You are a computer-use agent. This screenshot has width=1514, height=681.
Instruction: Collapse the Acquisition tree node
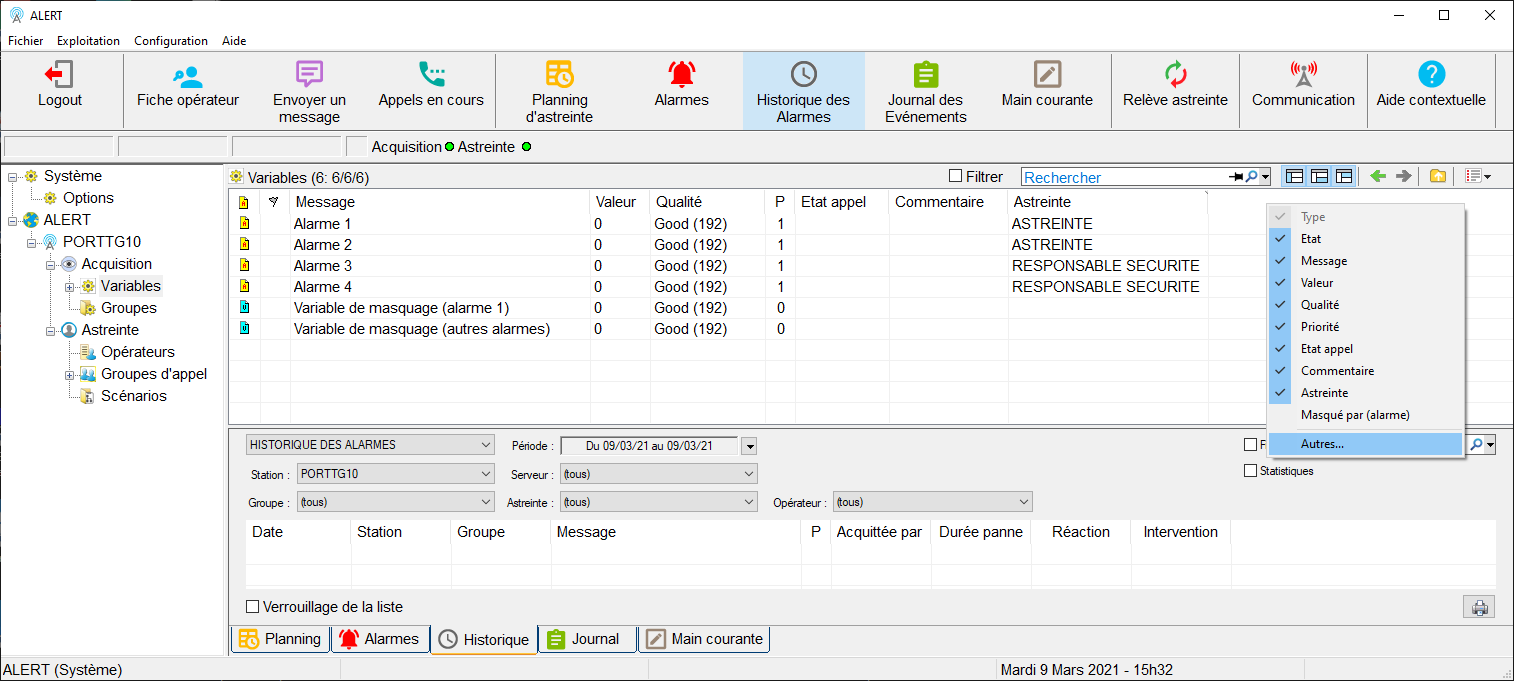point(50,265)
